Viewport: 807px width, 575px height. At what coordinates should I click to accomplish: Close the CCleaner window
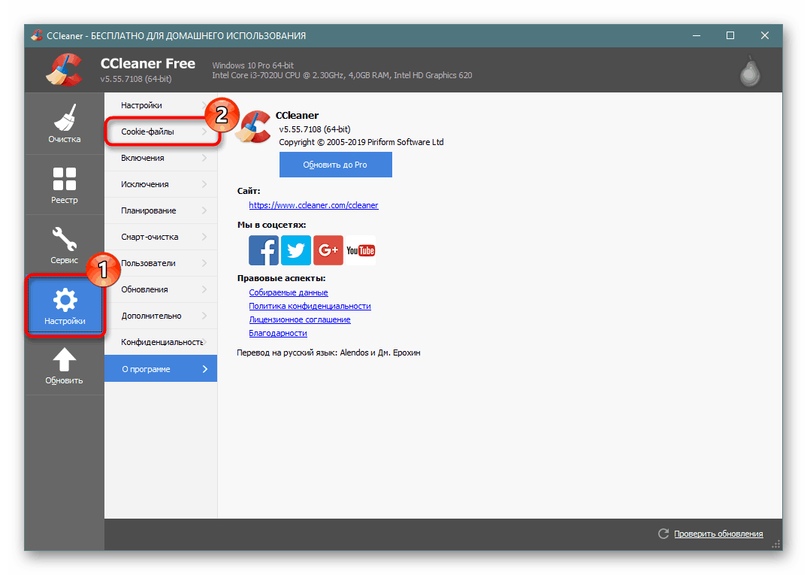pyautogui.click(x=765, y=36)
